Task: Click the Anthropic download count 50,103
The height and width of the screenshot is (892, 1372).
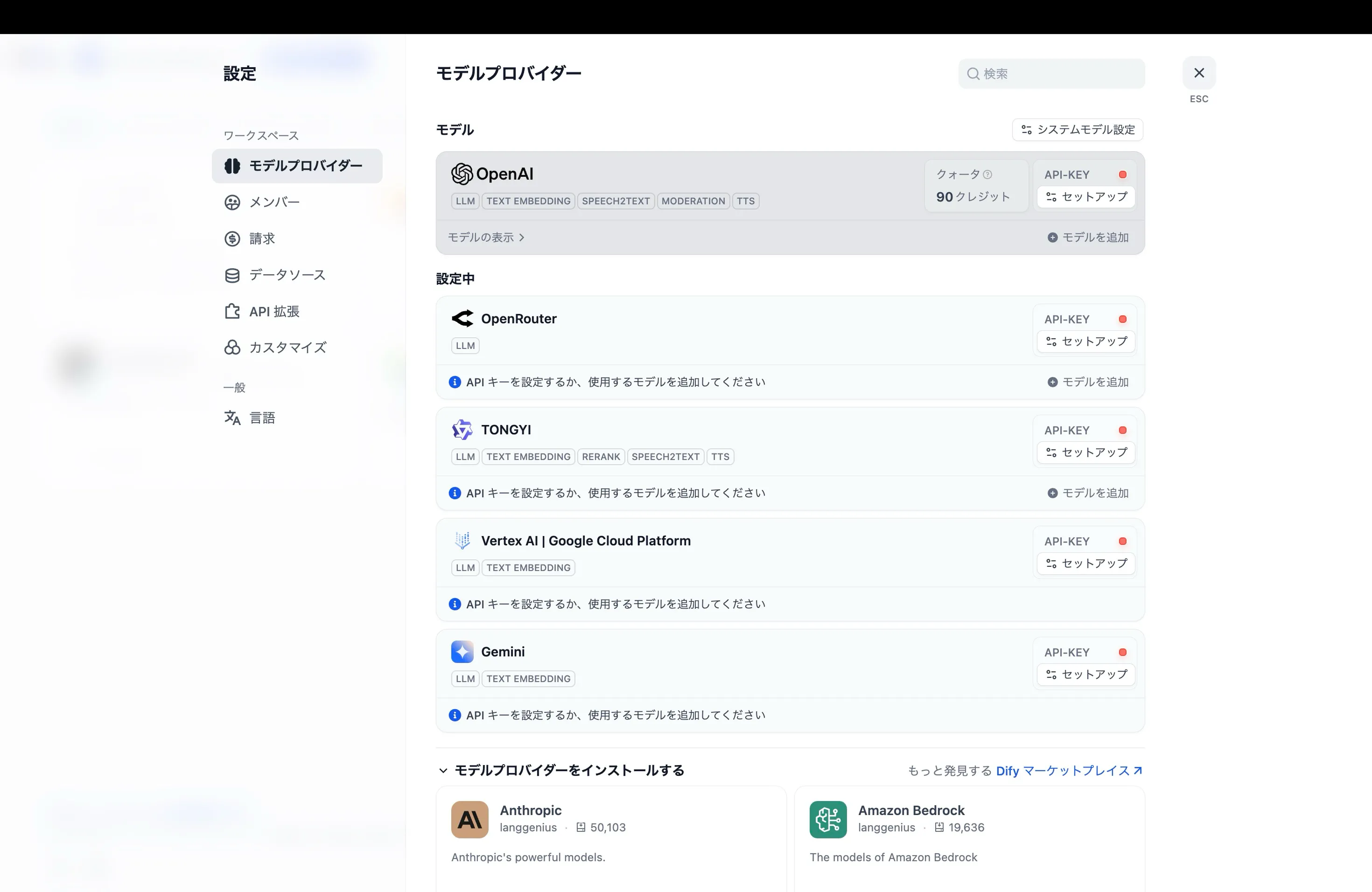Action: click(601, 828)
